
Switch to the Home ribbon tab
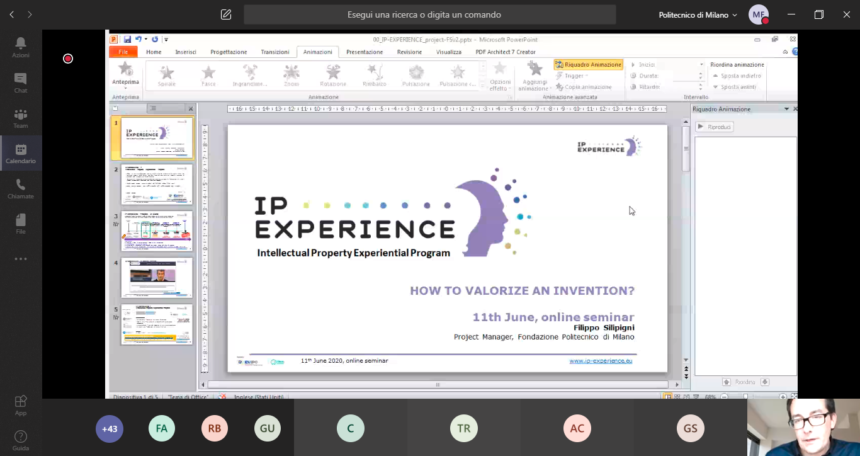(x=154, y=52)
